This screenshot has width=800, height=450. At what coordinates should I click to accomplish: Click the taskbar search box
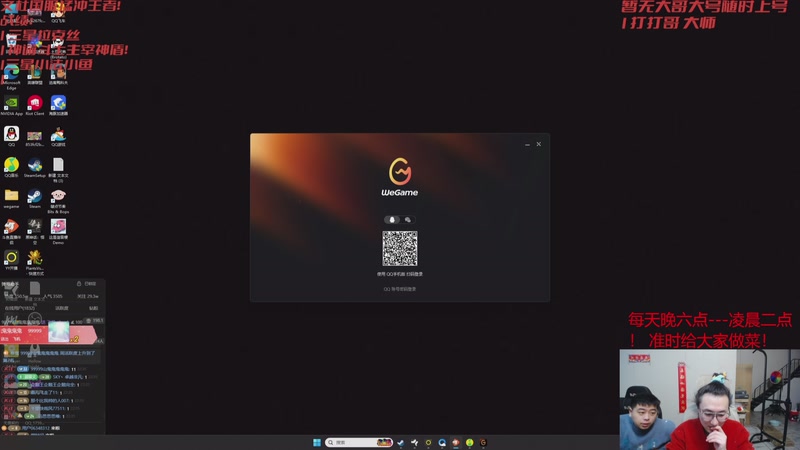[359, 442]
